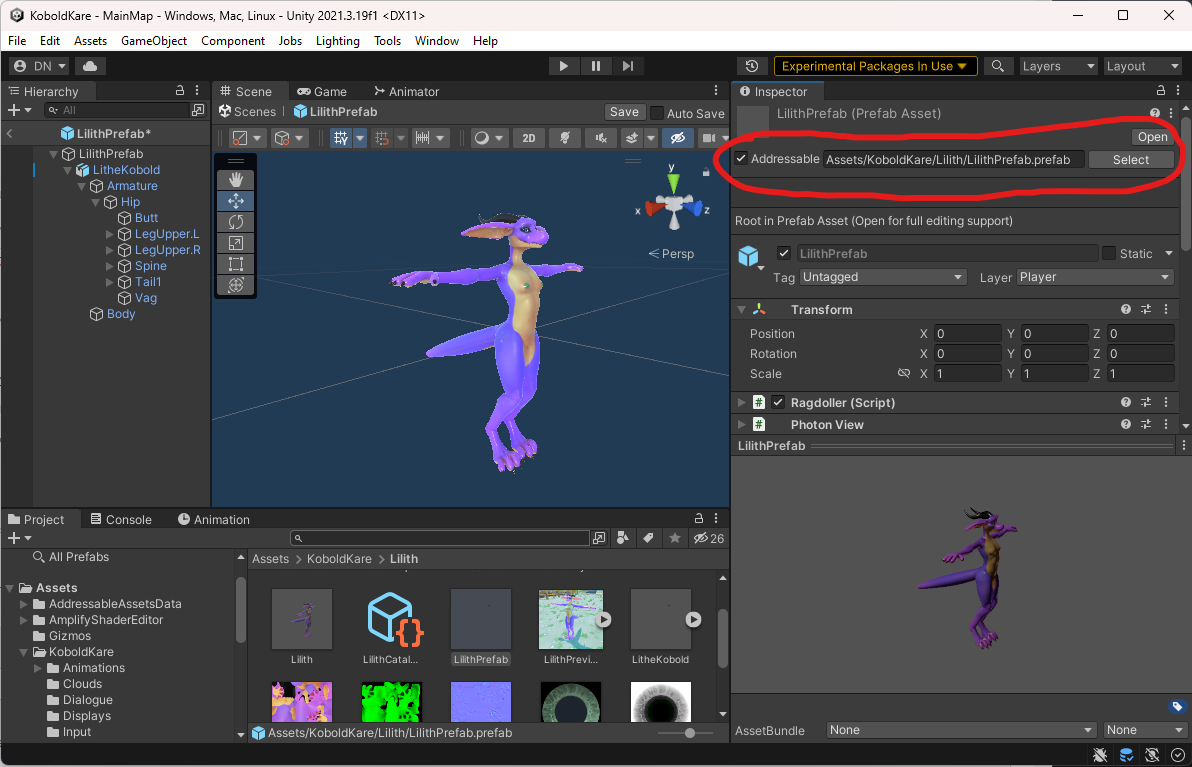1192x767 pixels.
Task: Open the Lighting menu
Action: 338,41
